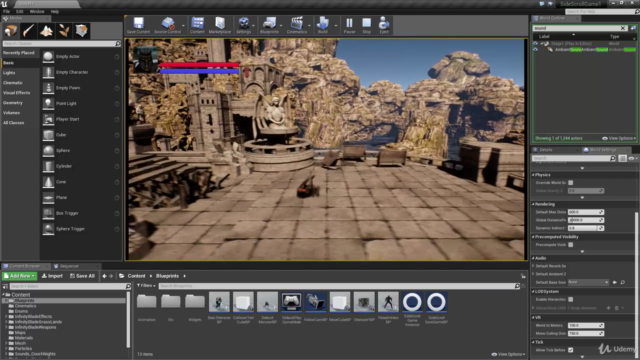Image resolution: width=640 pixels, height=360 pixels.
Task: Open the File menu
Action: coord(7,11)
